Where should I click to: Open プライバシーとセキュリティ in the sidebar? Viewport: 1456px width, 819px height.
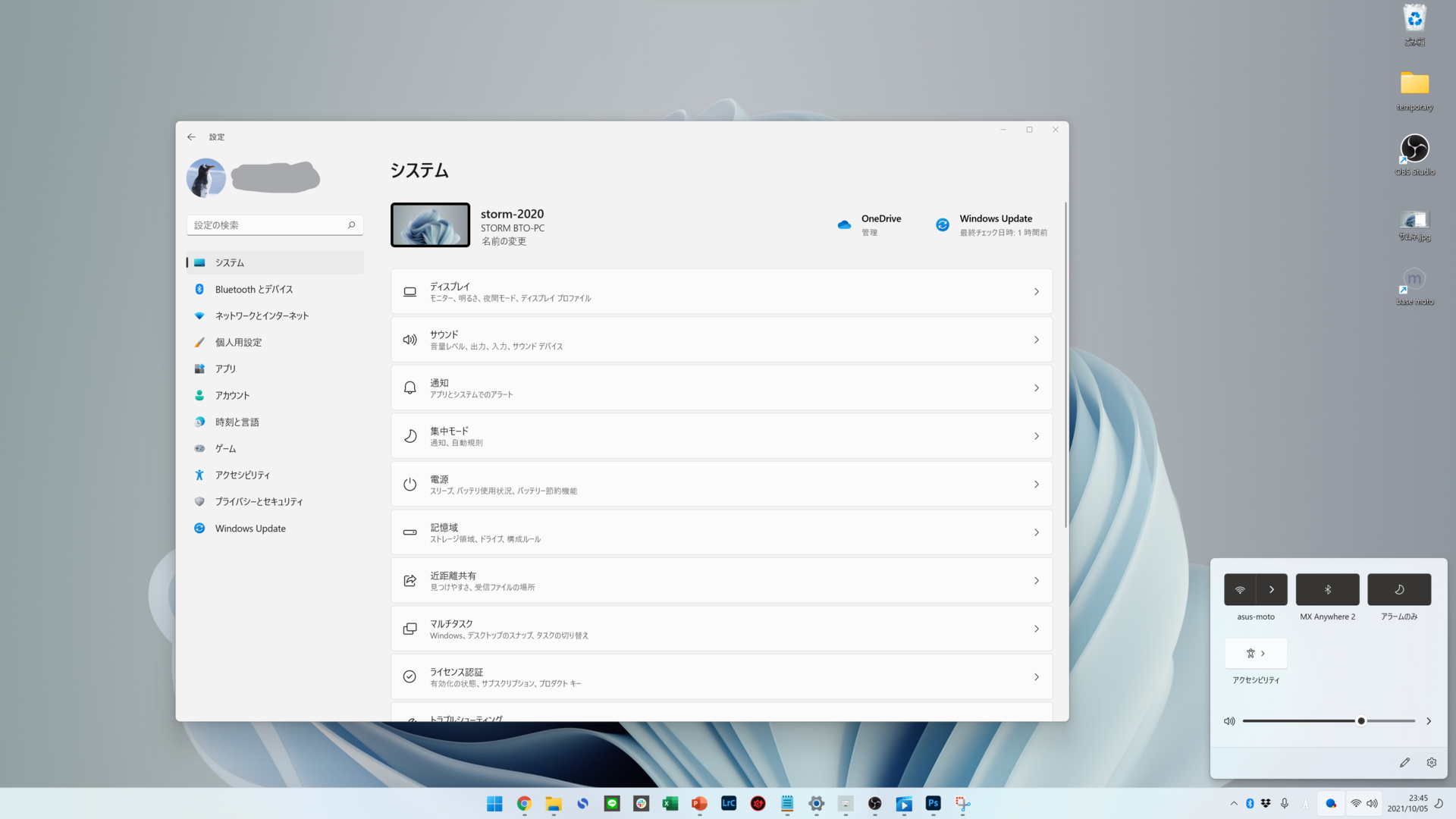[275, 501]
